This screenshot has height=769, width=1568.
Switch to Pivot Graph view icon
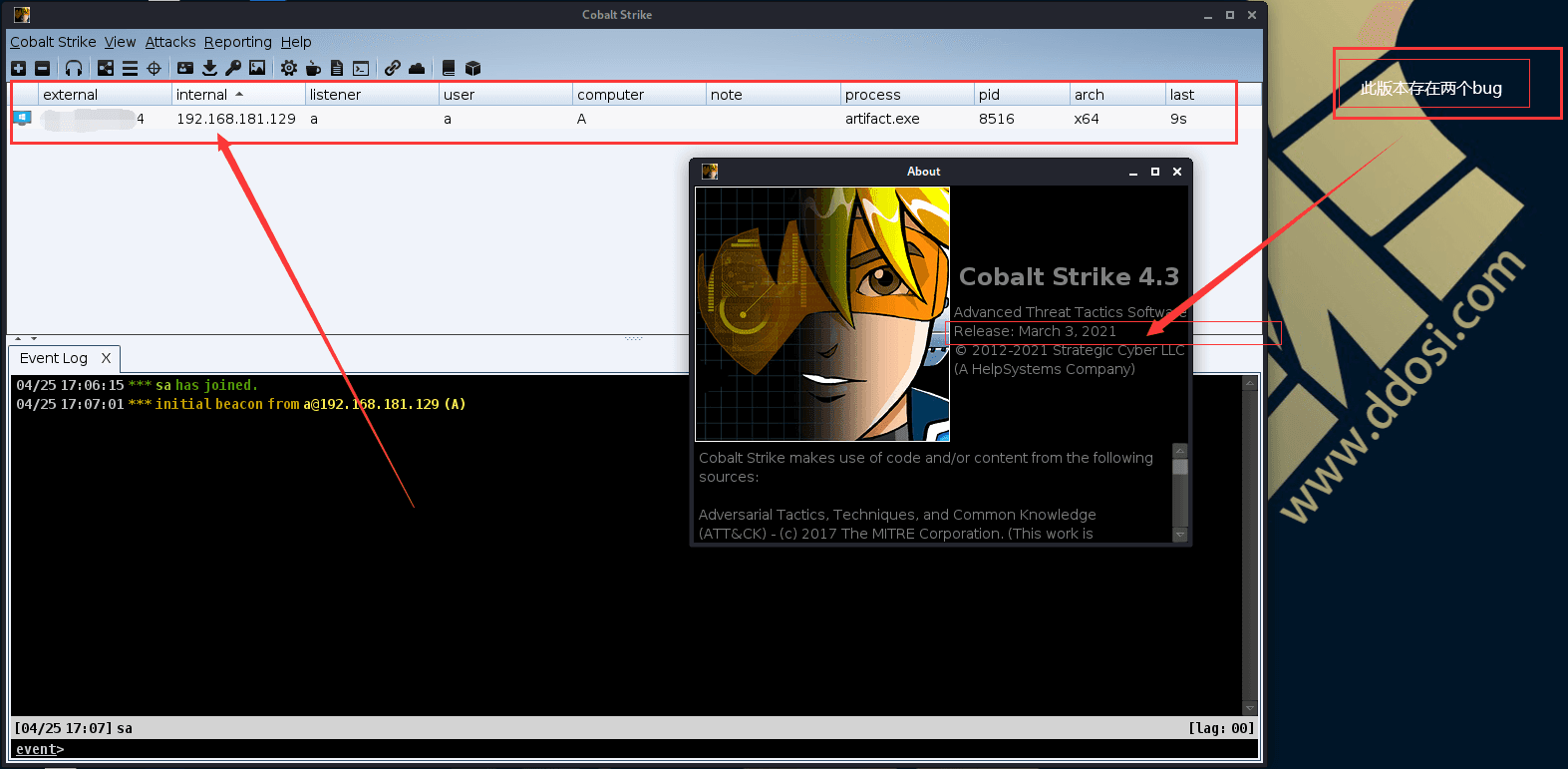pos(106,68)
